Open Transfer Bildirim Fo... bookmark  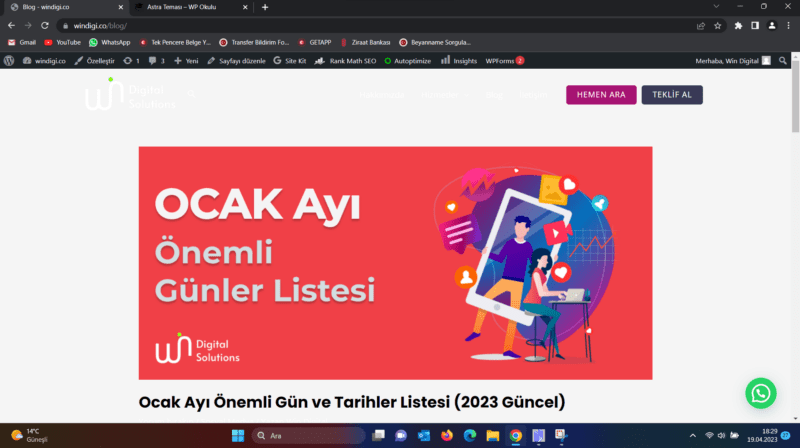(254, 42)
